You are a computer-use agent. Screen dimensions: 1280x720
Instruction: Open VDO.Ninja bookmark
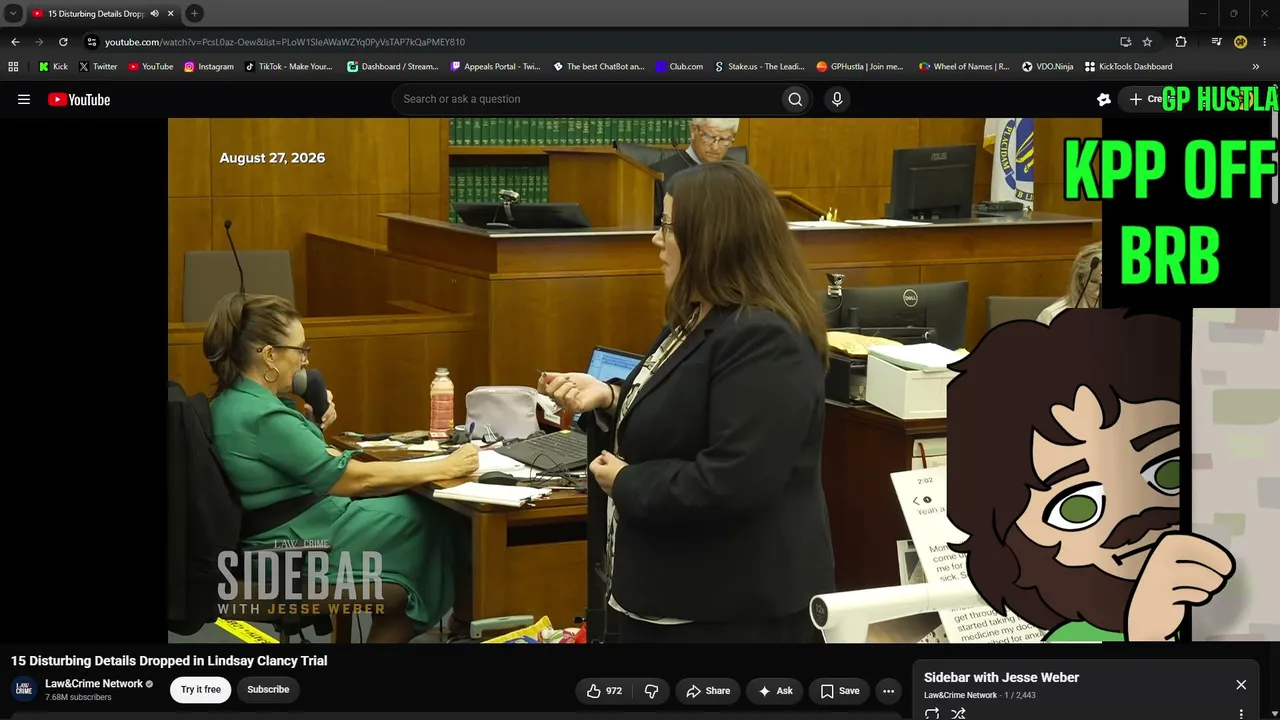pos(1047,67)
